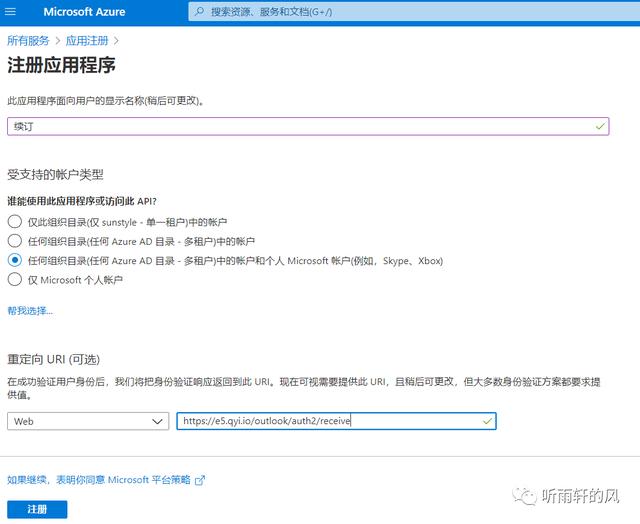
Task: Click the redirect URI input field
Action: [x=336, y=421]
